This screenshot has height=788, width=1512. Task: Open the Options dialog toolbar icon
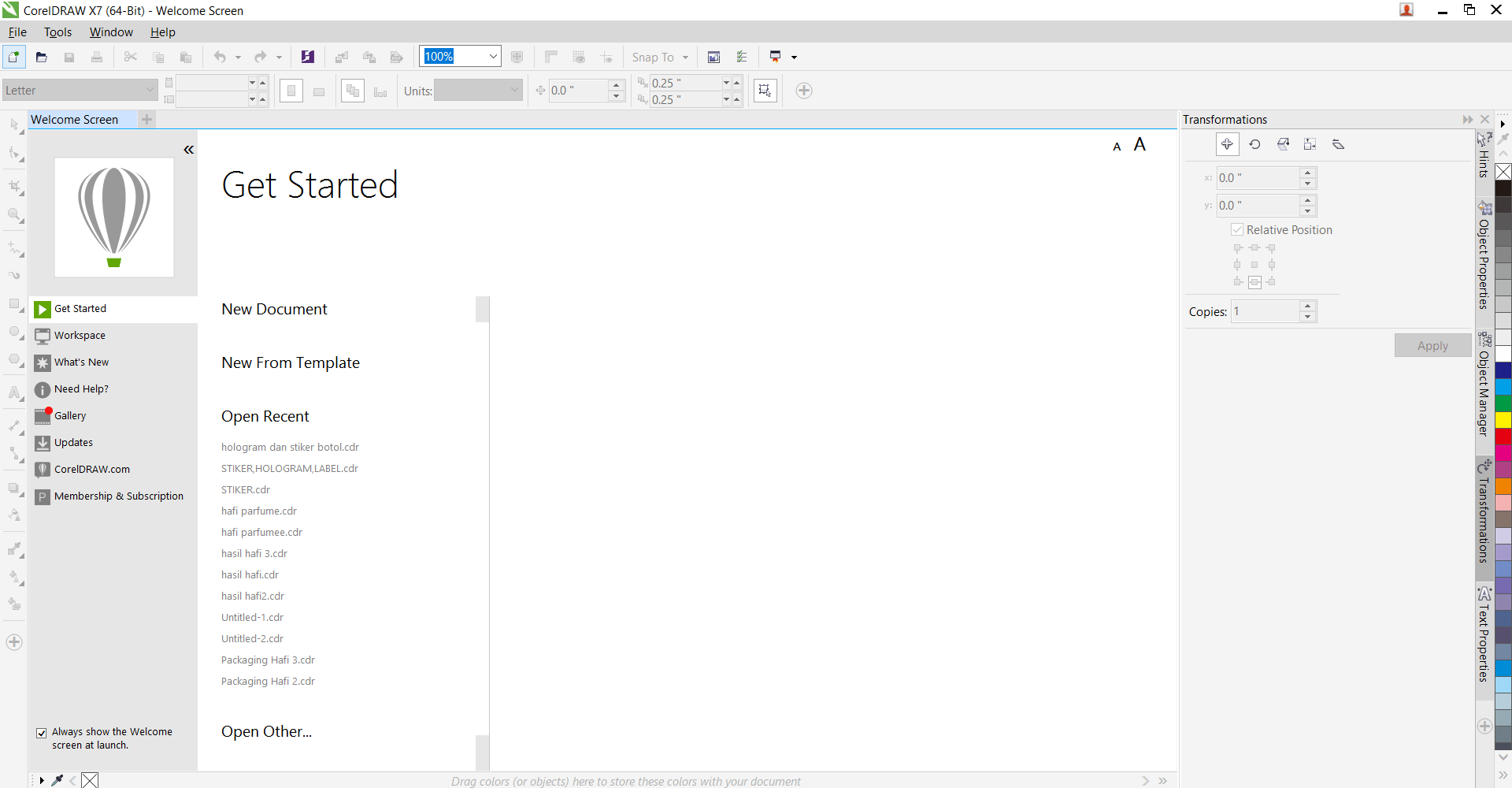(741, 57)
